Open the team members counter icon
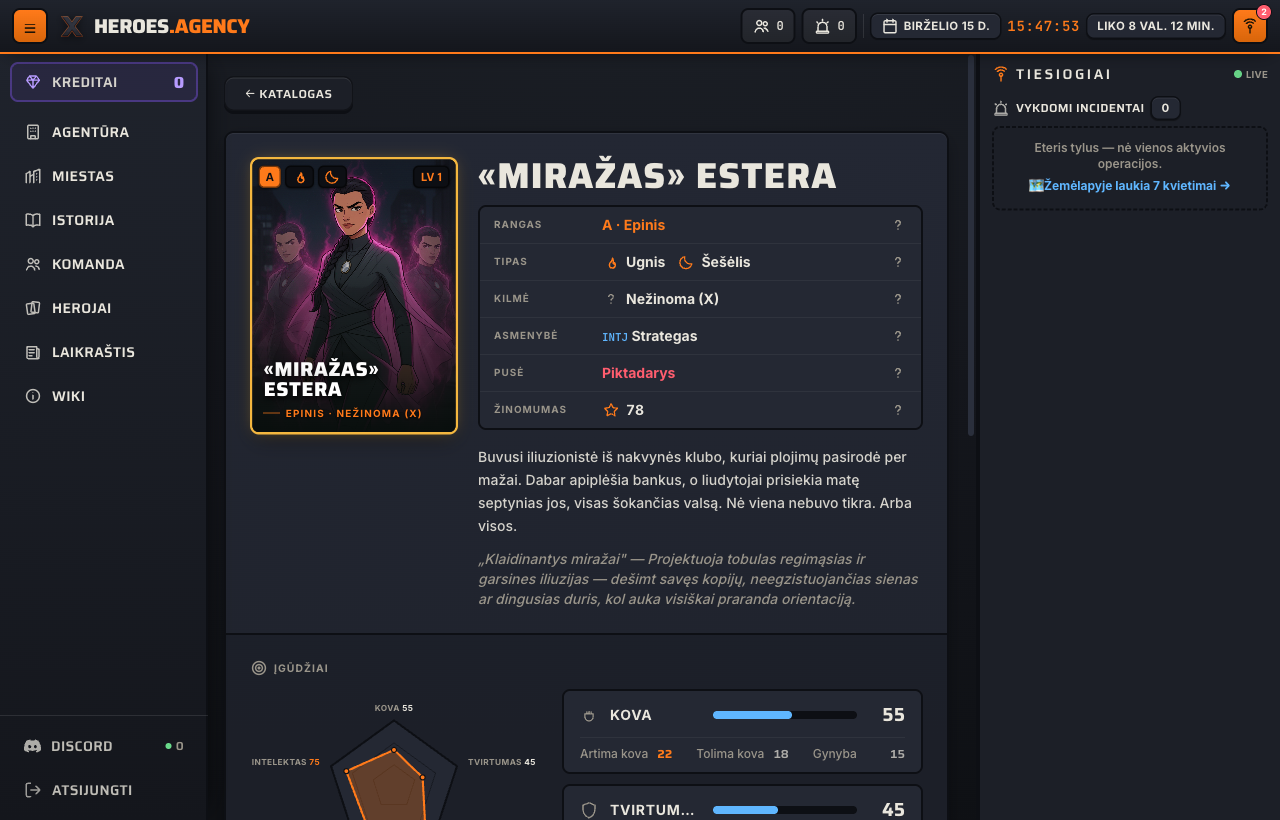1280x820 pixels. (x=768, y=26)
